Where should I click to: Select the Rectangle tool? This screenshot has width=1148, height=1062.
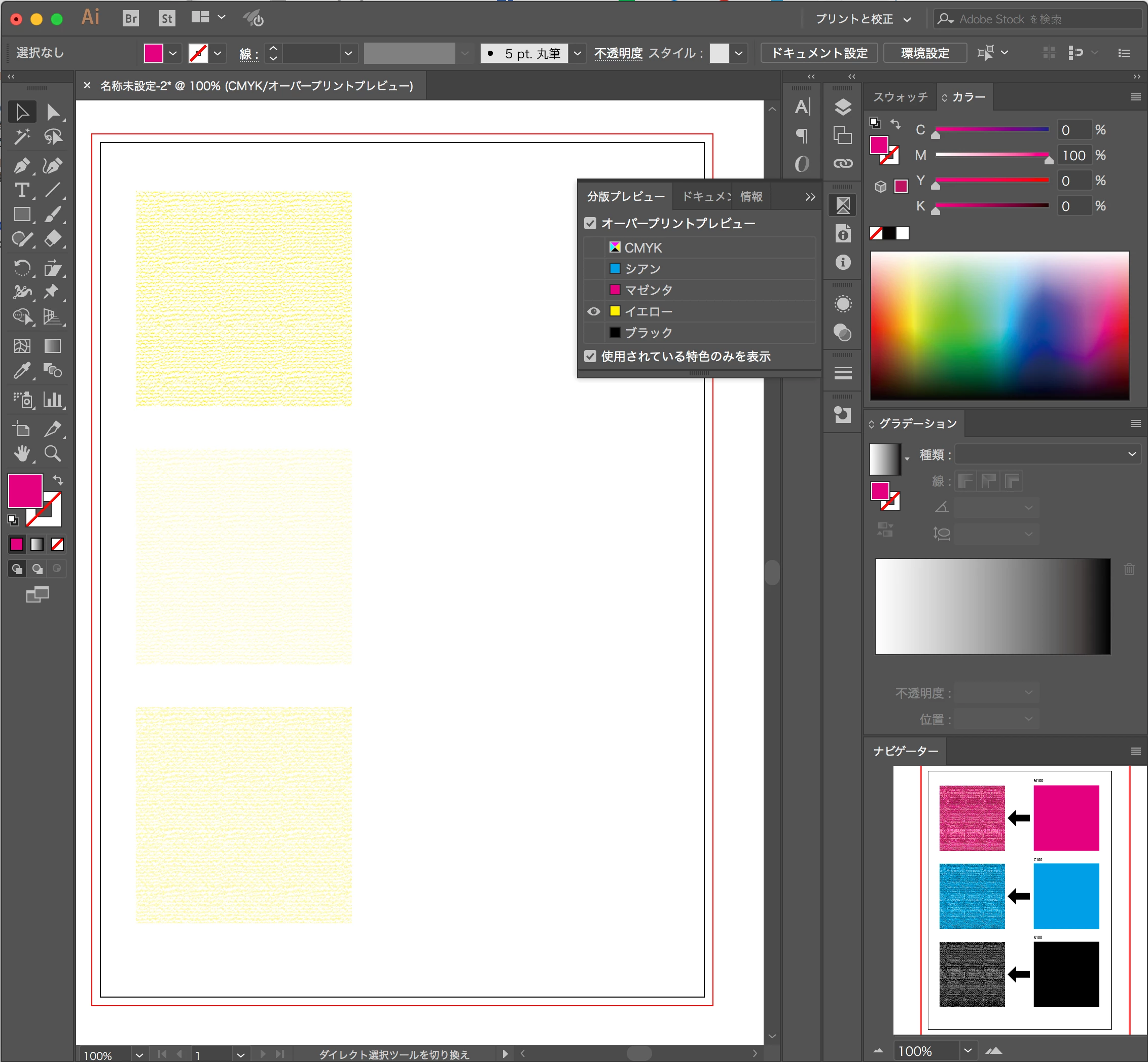pos(21,215)
